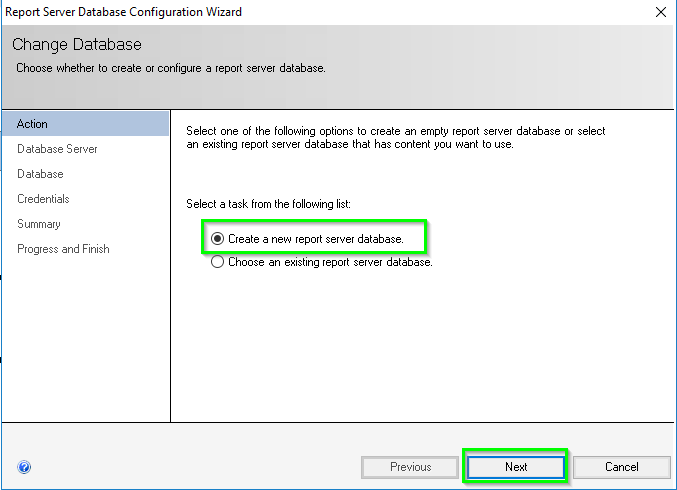This screenshot has width=677, height=490.
Task: Click the Next button
Action: pos(516,467)
